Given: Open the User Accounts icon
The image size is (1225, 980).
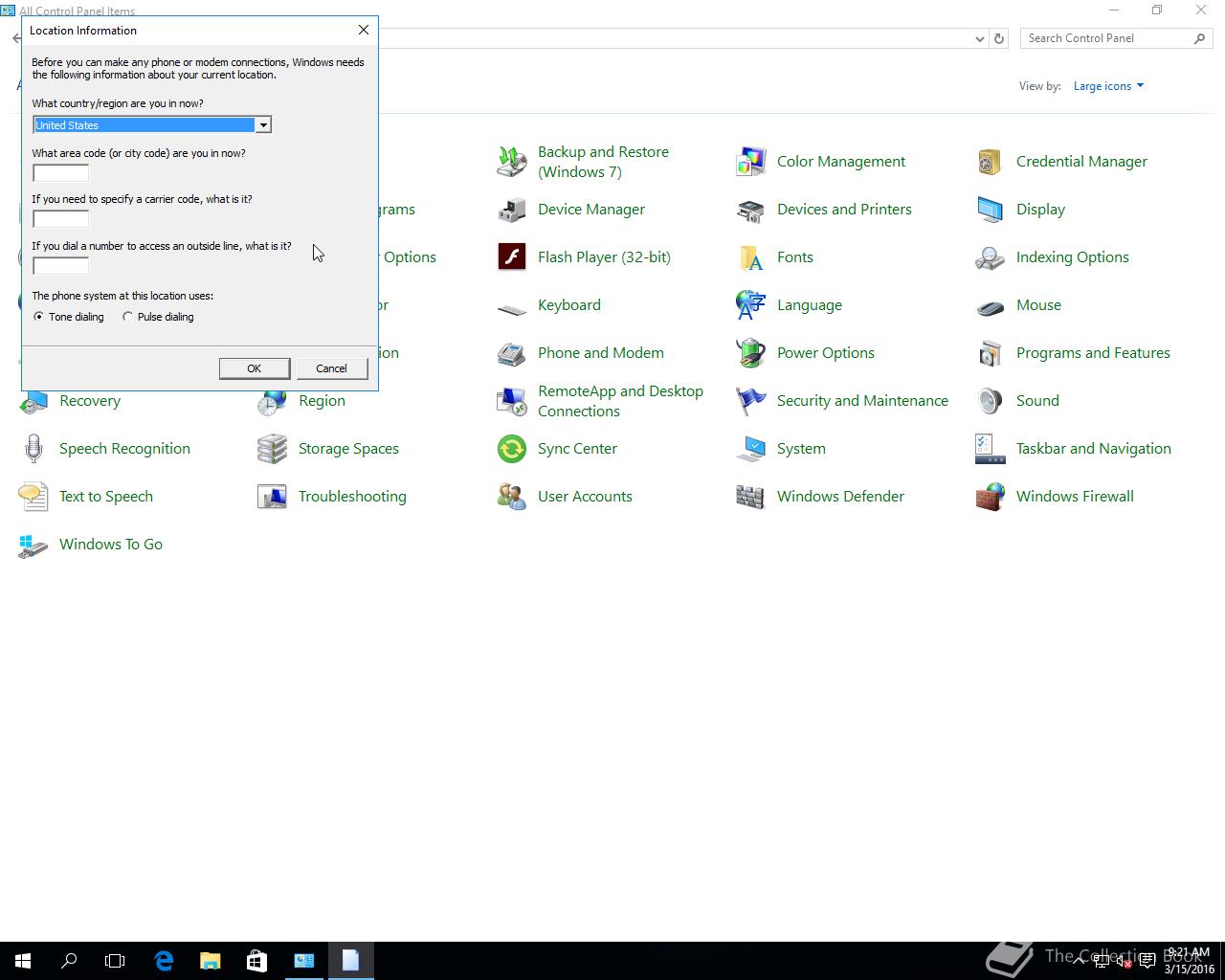Looking at the screenshot, I should pyautogui.click(x=512, y=497).
